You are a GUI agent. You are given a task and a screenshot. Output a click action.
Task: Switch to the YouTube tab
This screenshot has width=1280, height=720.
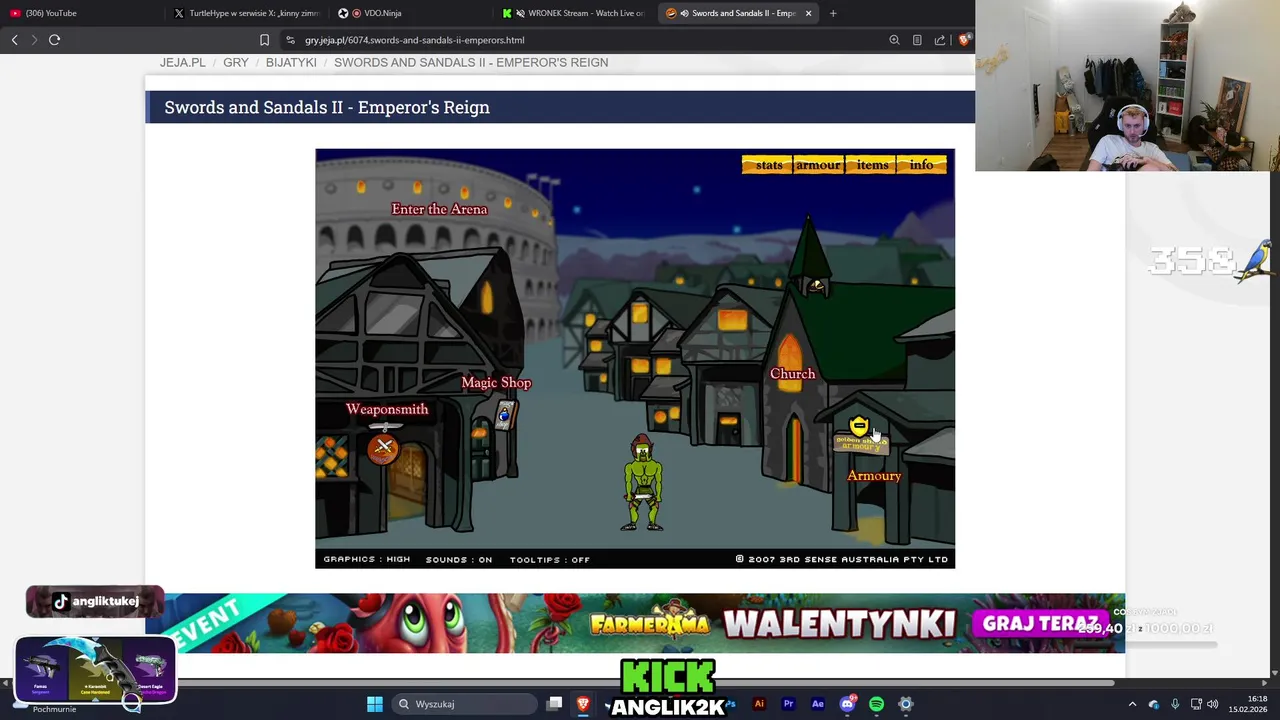tap(80, 13)
